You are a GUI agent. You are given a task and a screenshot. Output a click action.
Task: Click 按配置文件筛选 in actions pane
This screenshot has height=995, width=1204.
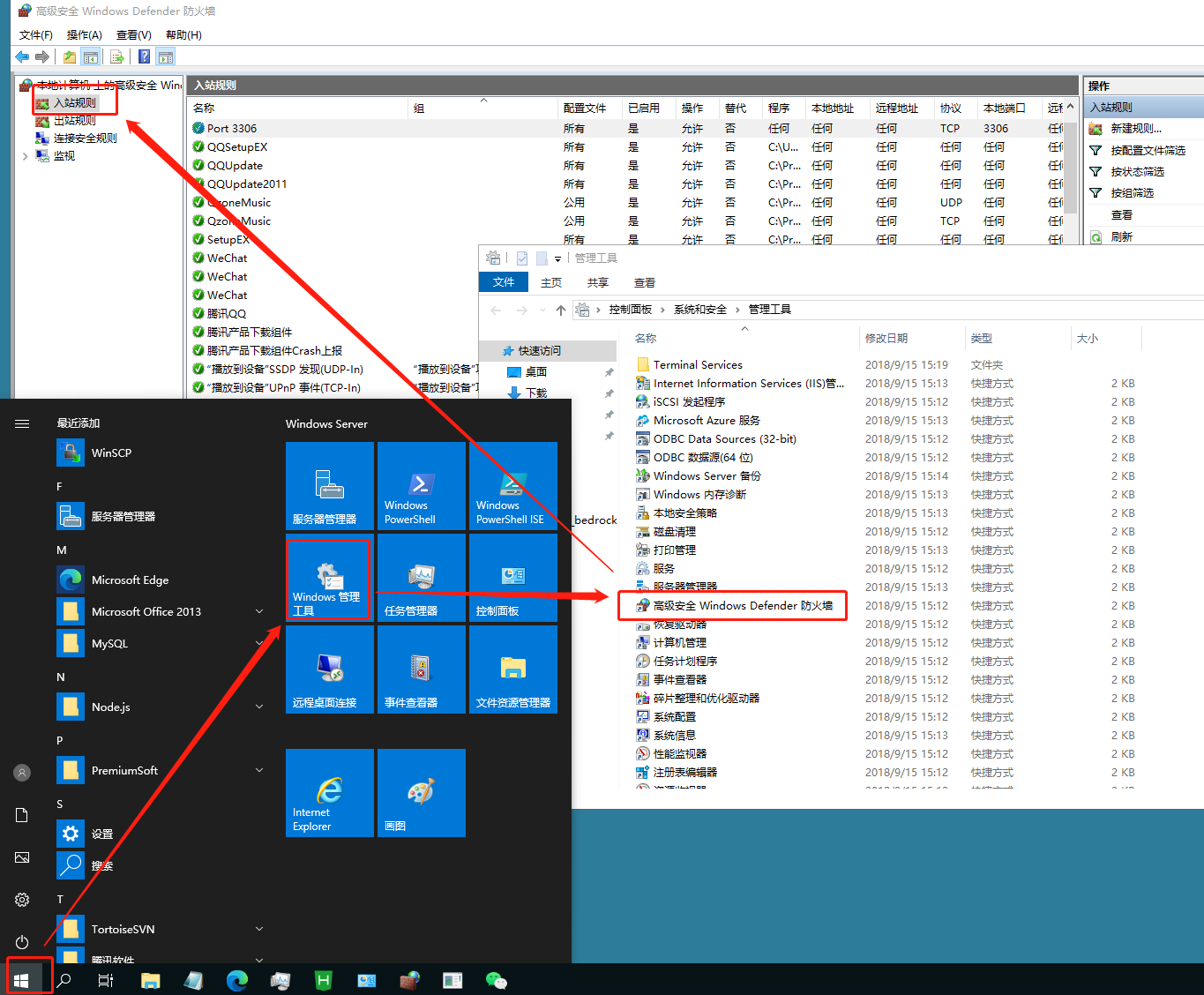pos(1147,151)
